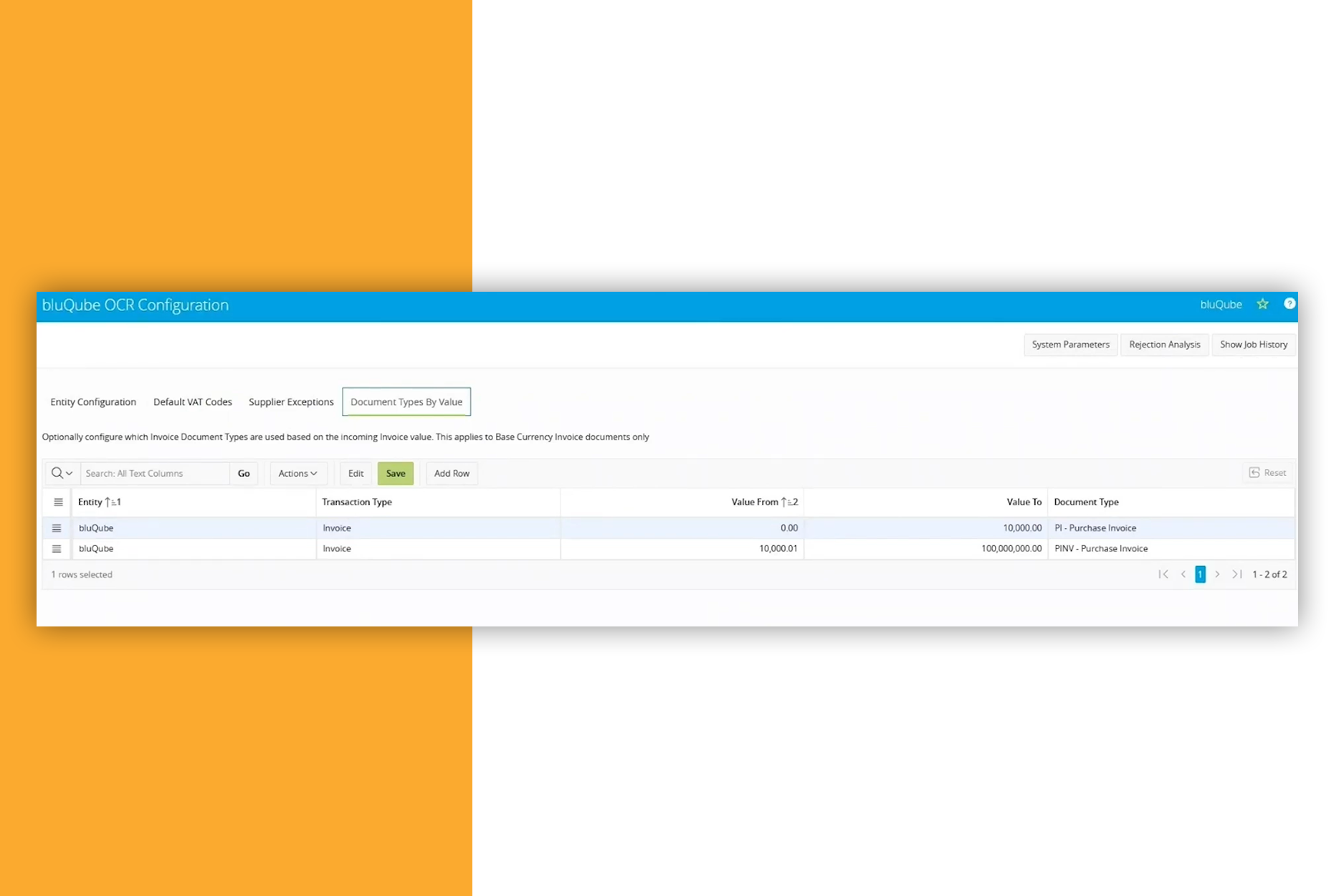Open help in OCR Configuration header

tap(1290, 304)
